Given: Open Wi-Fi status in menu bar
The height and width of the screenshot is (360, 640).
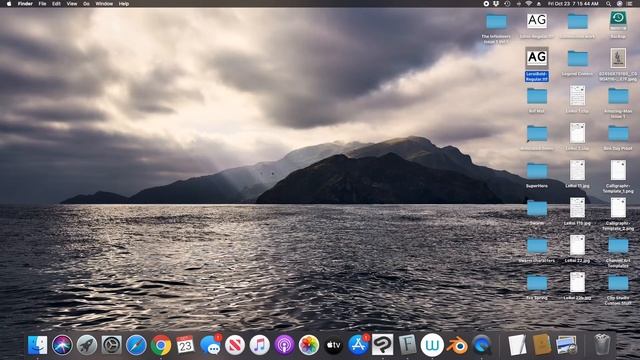Looking at the screenshot, I should click(529, 4).
